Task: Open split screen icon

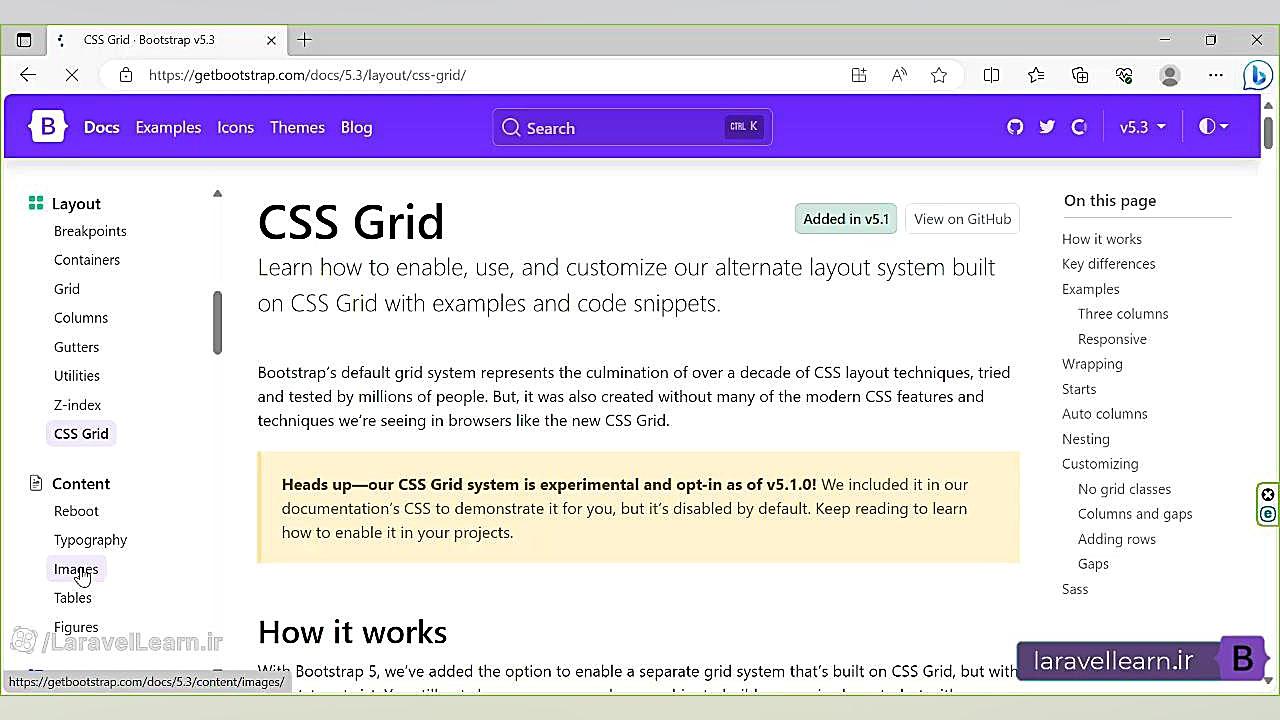Action: click(991, 75)
